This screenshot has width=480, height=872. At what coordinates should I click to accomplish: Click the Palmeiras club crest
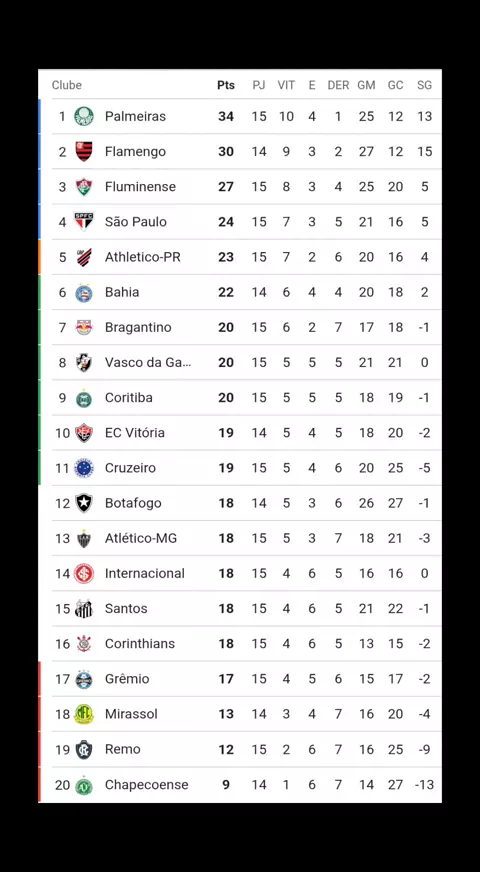(84, 116)
